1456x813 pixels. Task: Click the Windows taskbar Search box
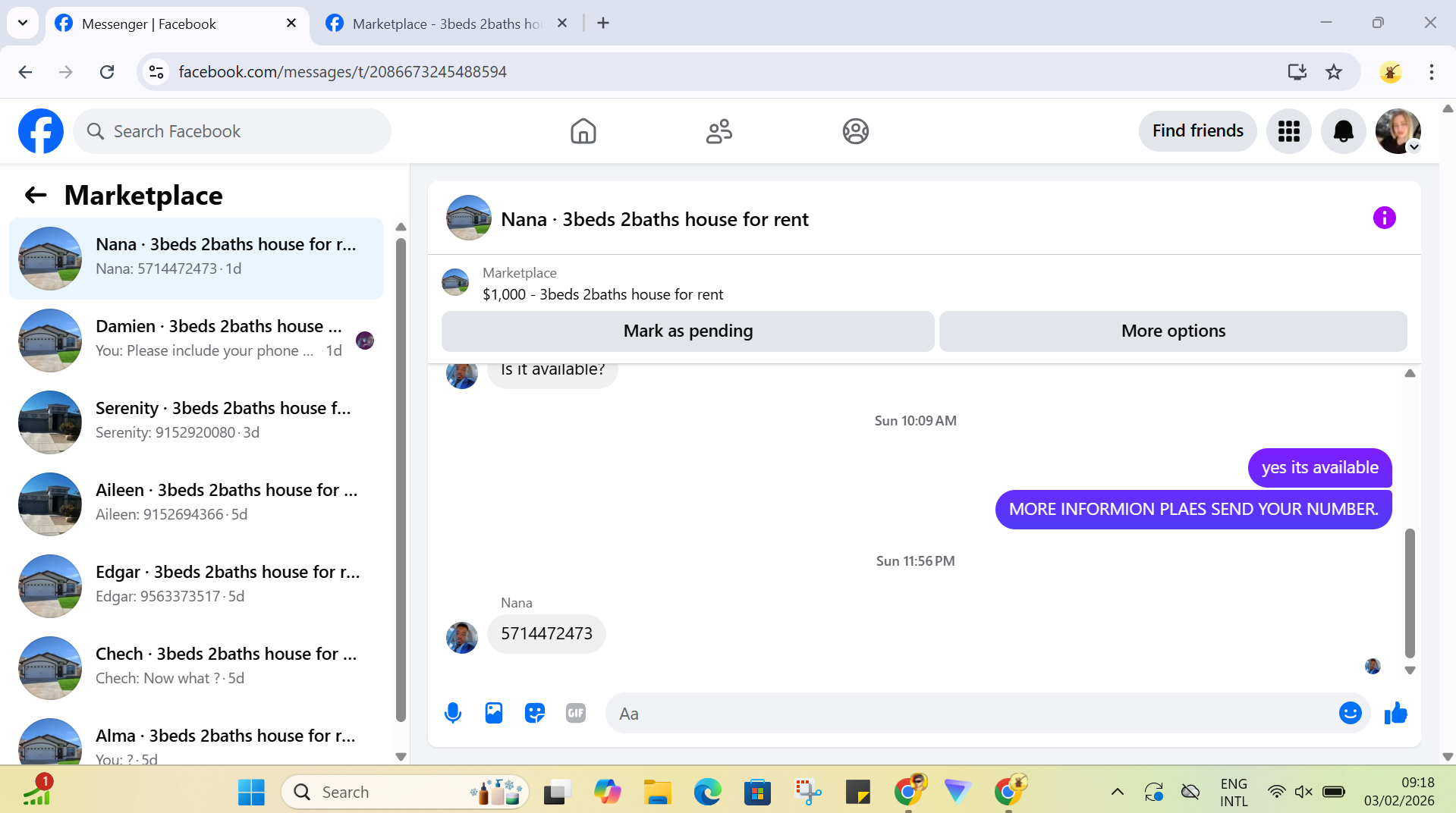405,793
